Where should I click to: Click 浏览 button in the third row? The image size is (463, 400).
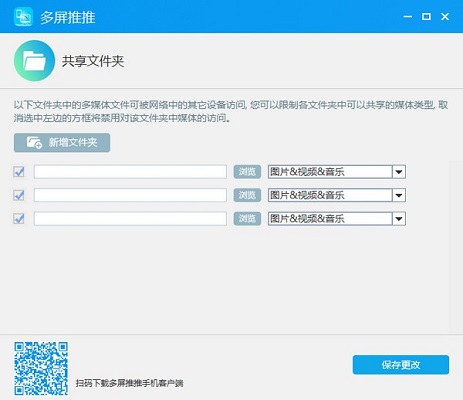[x=247, y=219]
